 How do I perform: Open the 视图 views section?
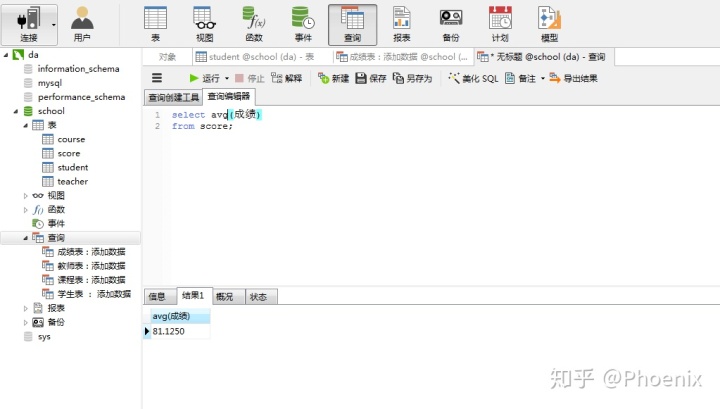[x=205, y=25]
